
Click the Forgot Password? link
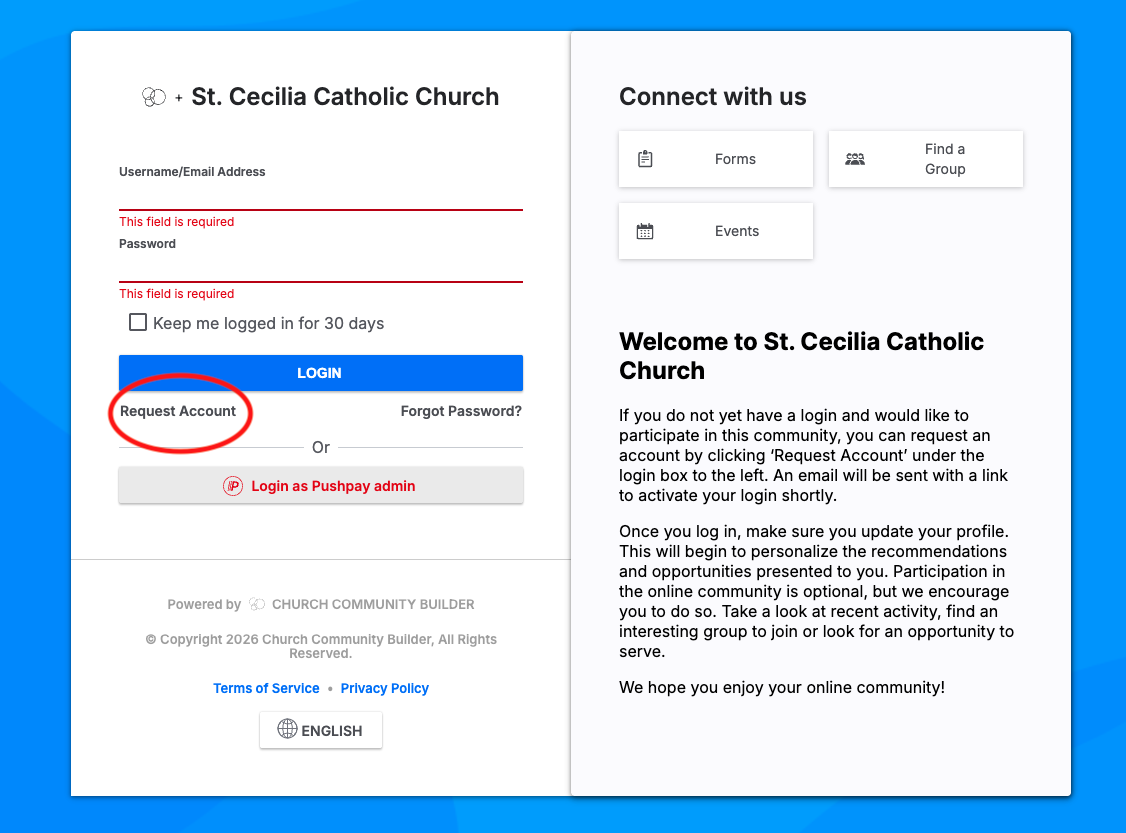[461, 411]
